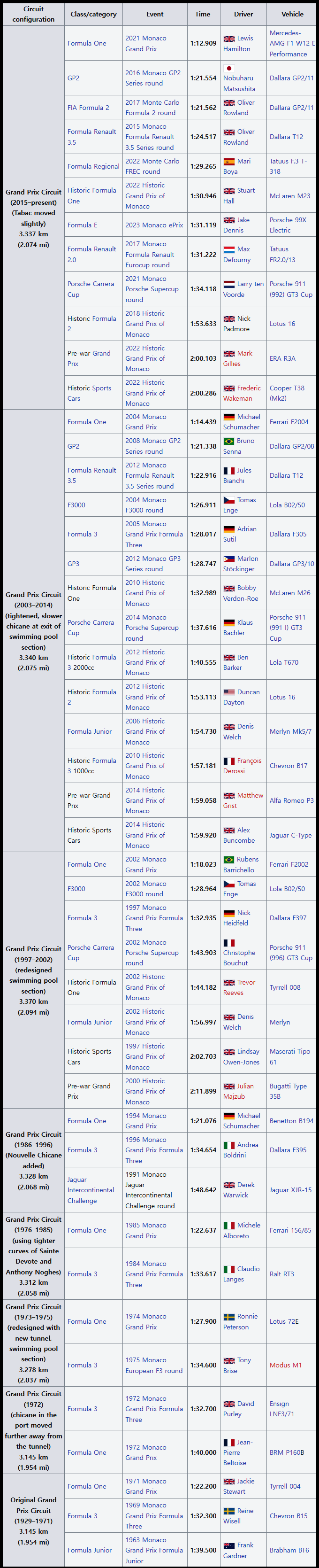Image resolution: width=319 pixels, height=1568 pixels.
Task: Open the Ferrari 156/85 vehicle link
Action: [290, 1230]
